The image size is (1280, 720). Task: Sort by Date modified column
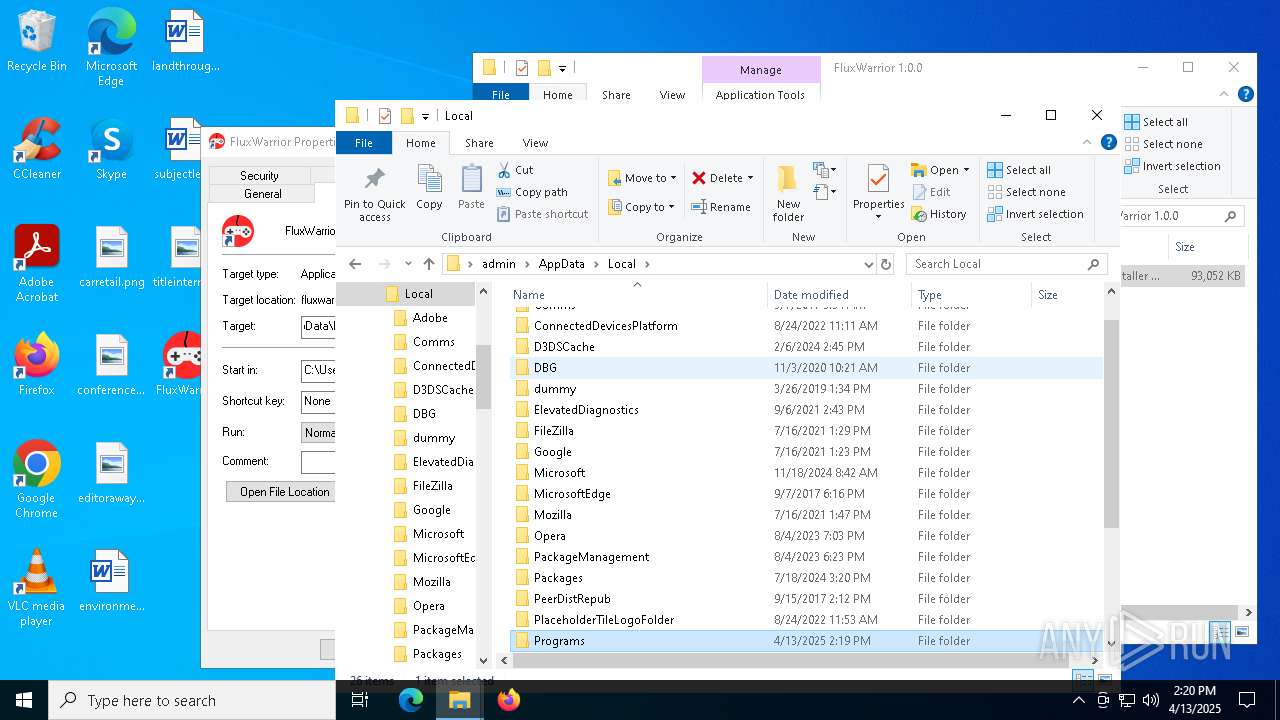tap(839, 295)
